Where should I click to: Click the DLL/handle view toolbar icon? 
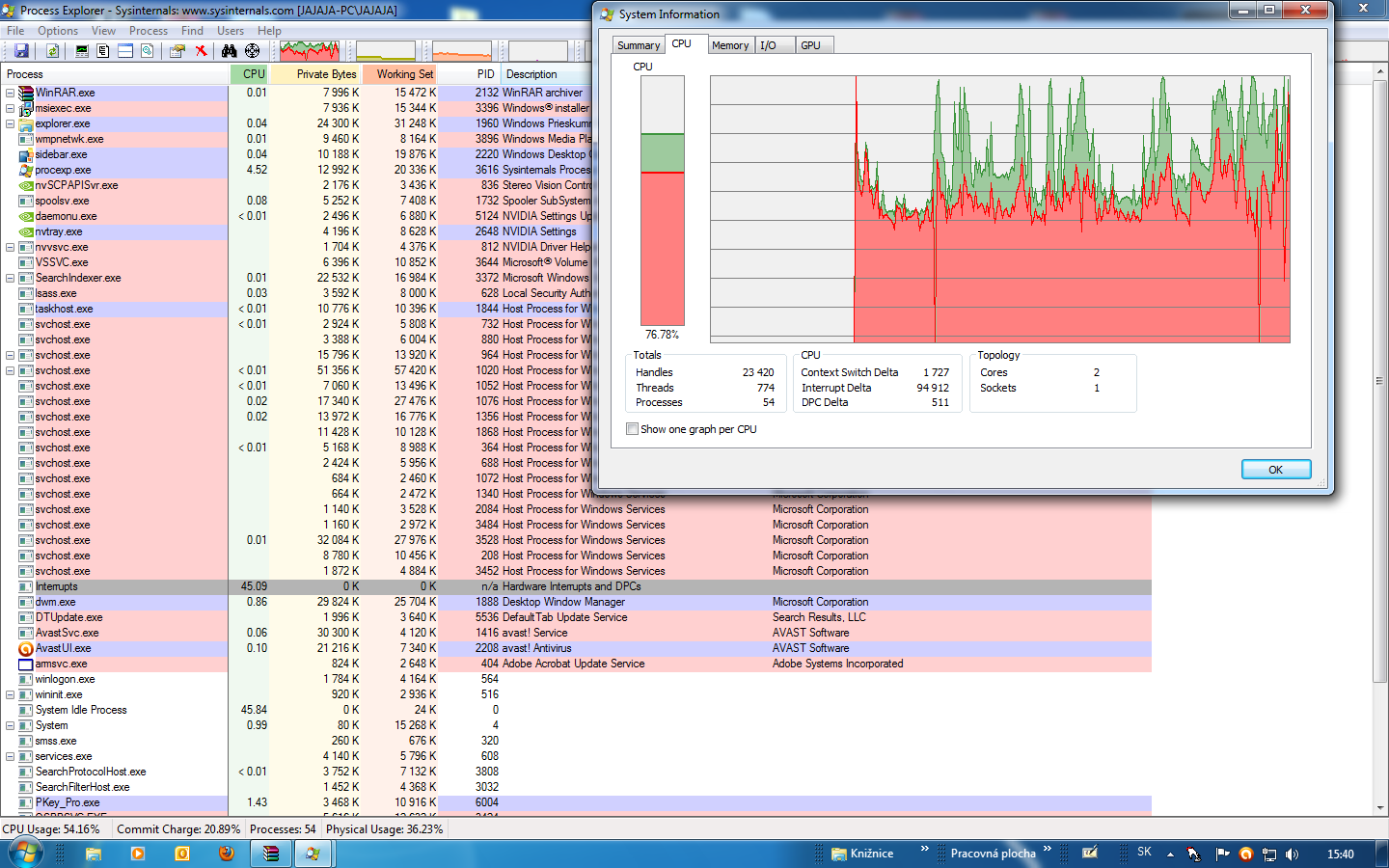tap(148, 51)
